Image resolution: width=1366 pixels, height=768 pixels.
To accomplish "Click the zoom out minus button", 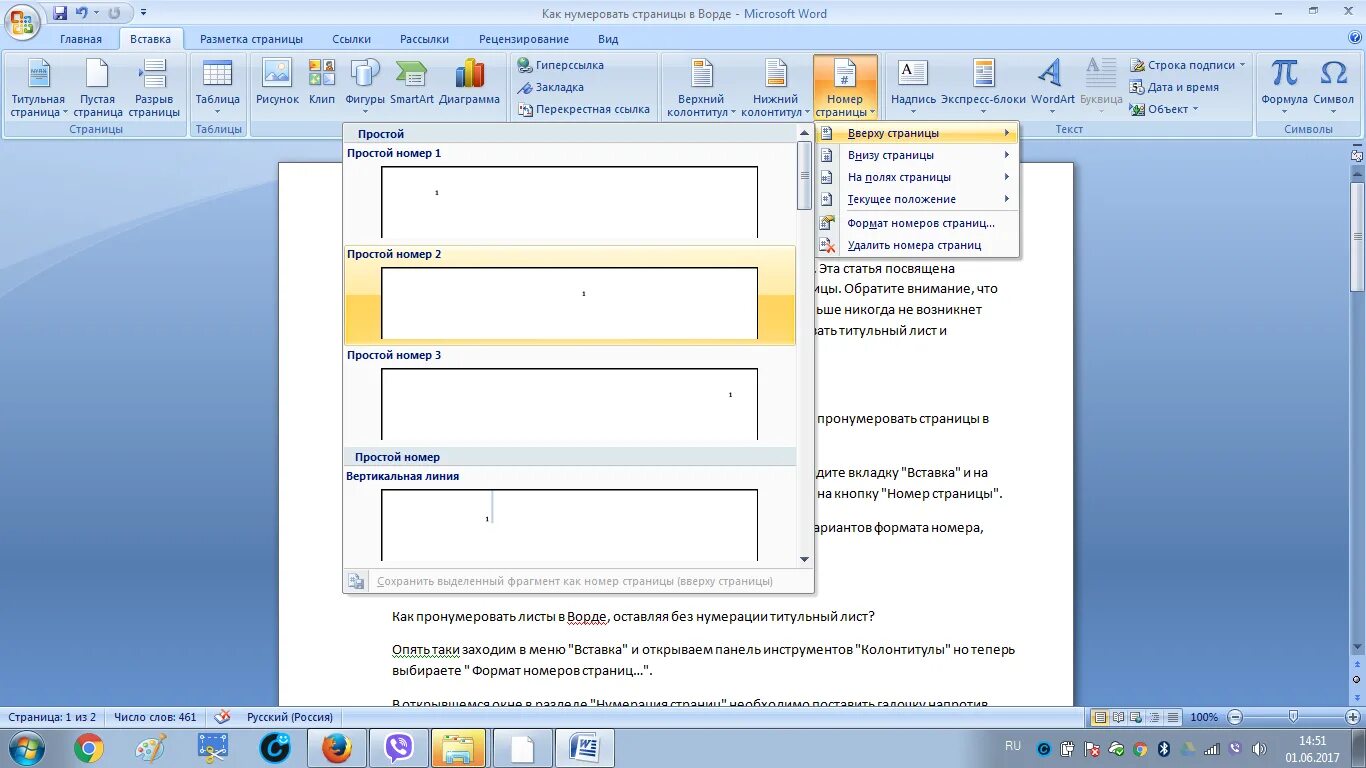I will (1234, 717).
